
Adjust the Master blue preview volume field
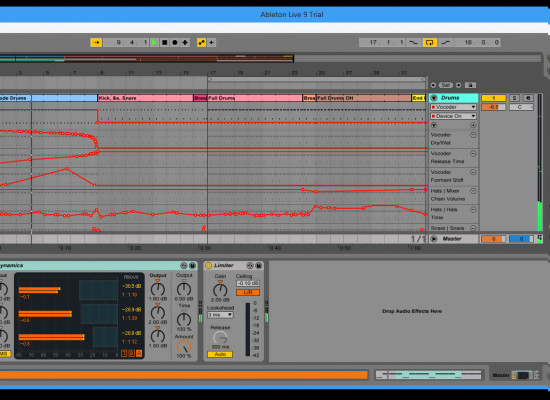click(x=521, y=239)
